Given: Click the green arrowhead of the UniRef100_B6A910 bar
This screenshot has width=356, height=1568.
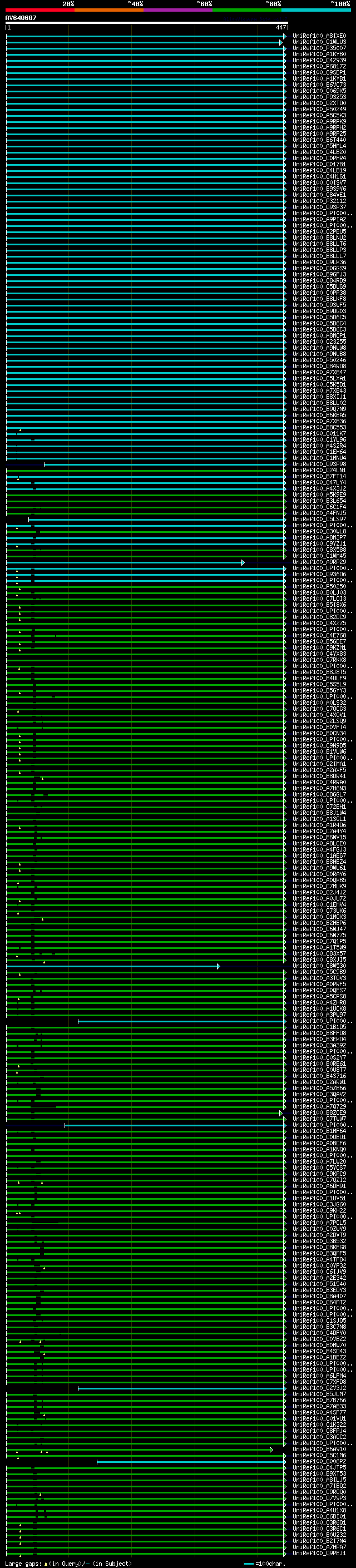Looking at the screenshot, I should 271,1450.
